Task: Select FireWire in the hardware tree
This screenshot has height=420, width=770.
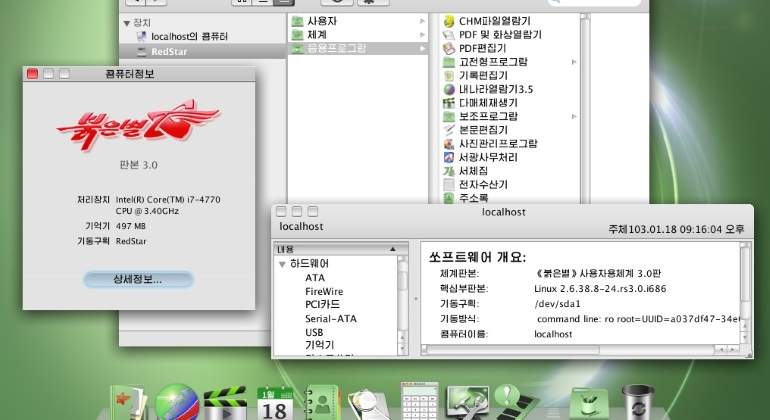Action: point(324,291)
